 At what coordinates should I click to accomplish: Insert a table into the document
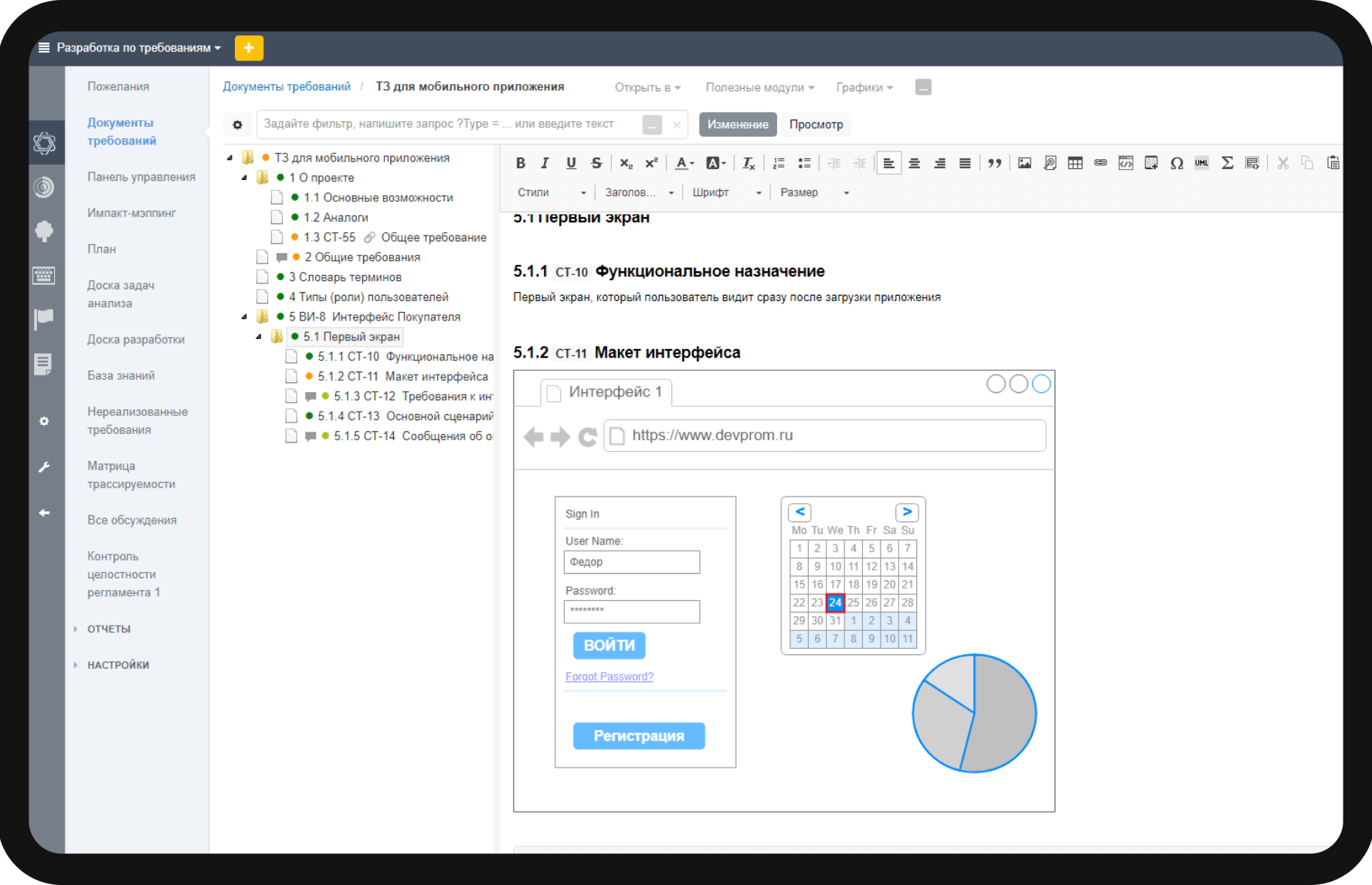(x=1075, y=163)
